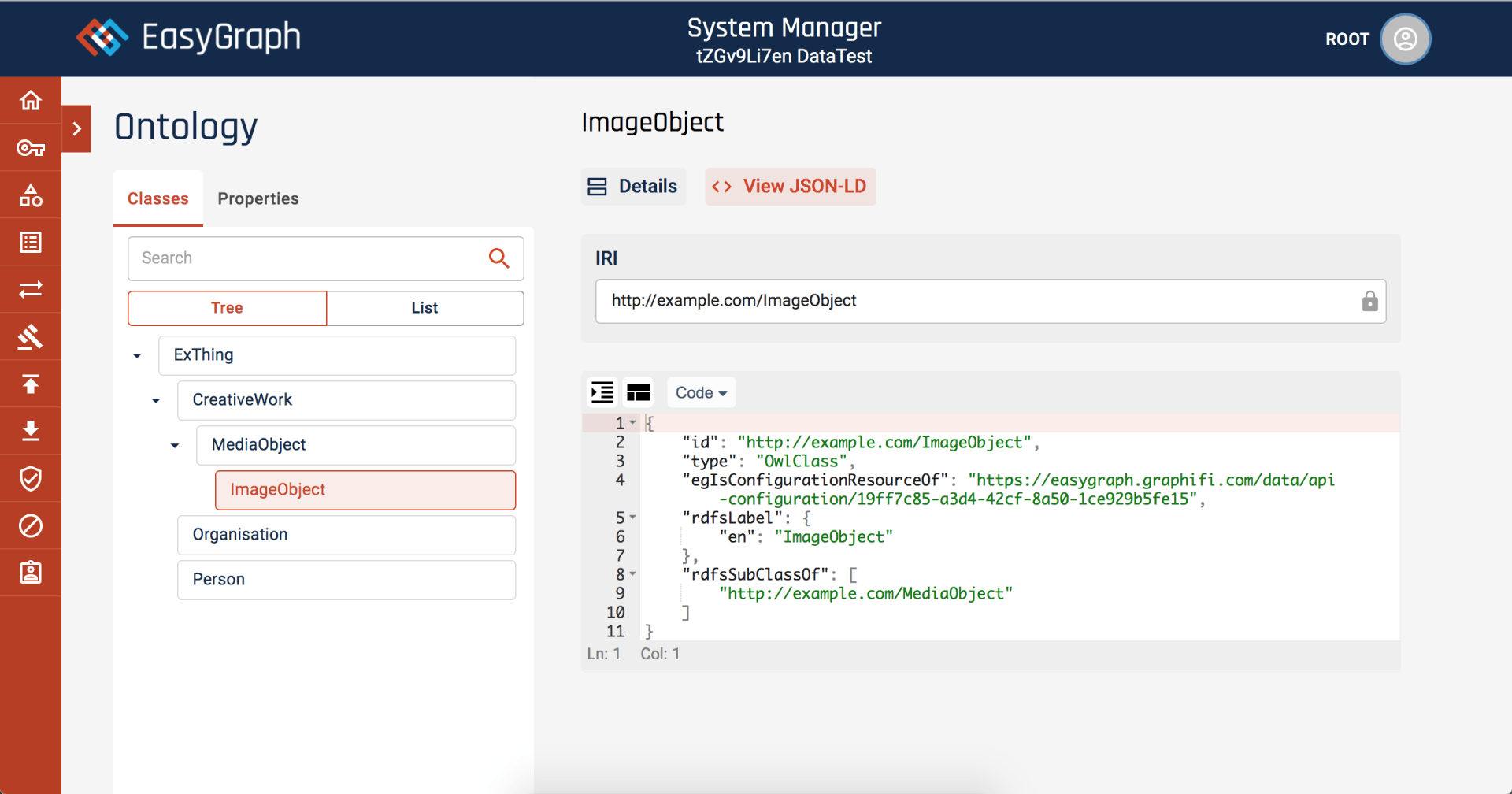Open the ROOT user avatar

[1405, 39]
